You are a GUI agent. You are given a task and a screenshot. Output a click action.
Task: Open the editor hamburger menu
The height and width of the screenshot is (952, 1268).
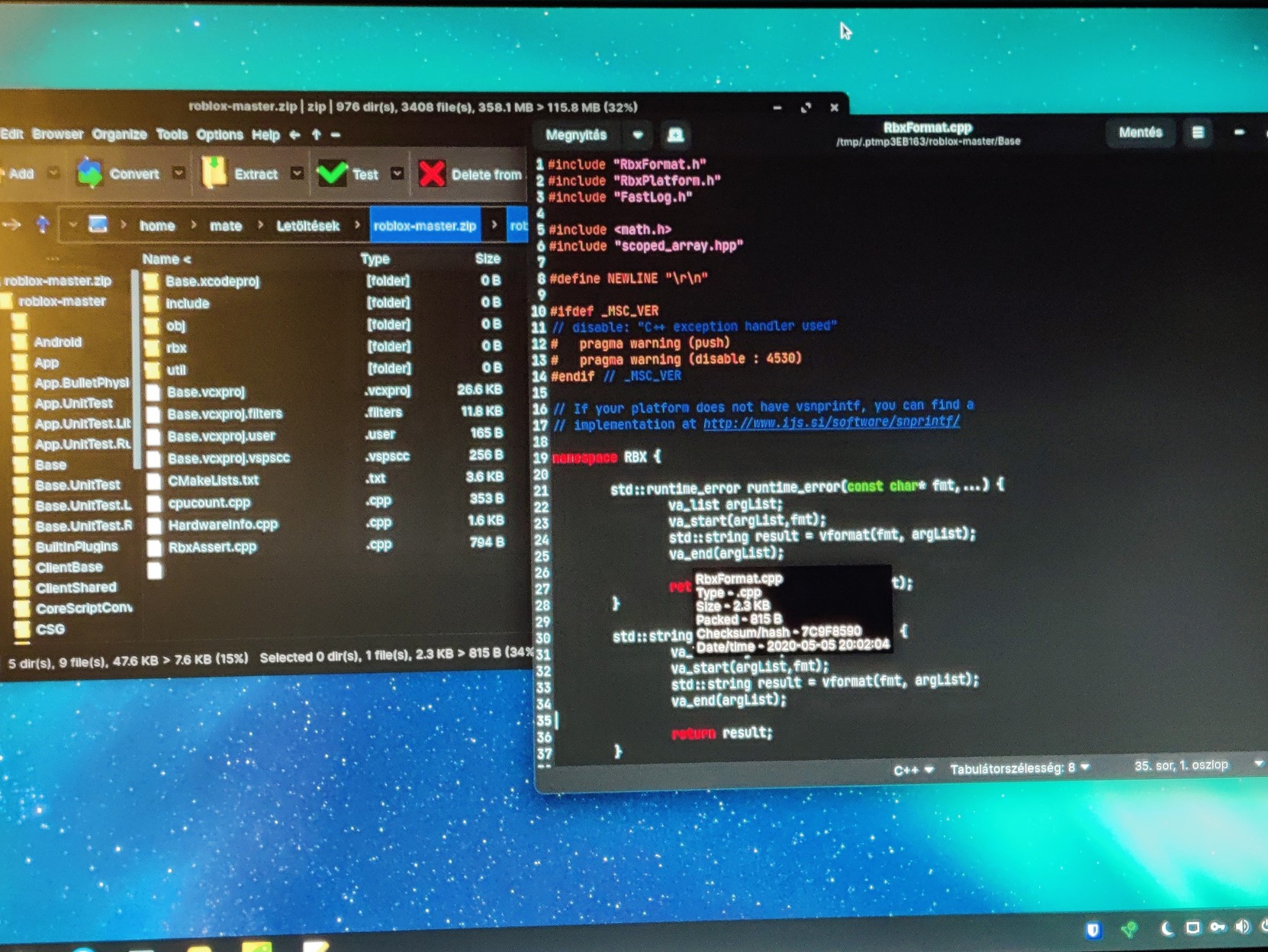[x=1198, y=132]
